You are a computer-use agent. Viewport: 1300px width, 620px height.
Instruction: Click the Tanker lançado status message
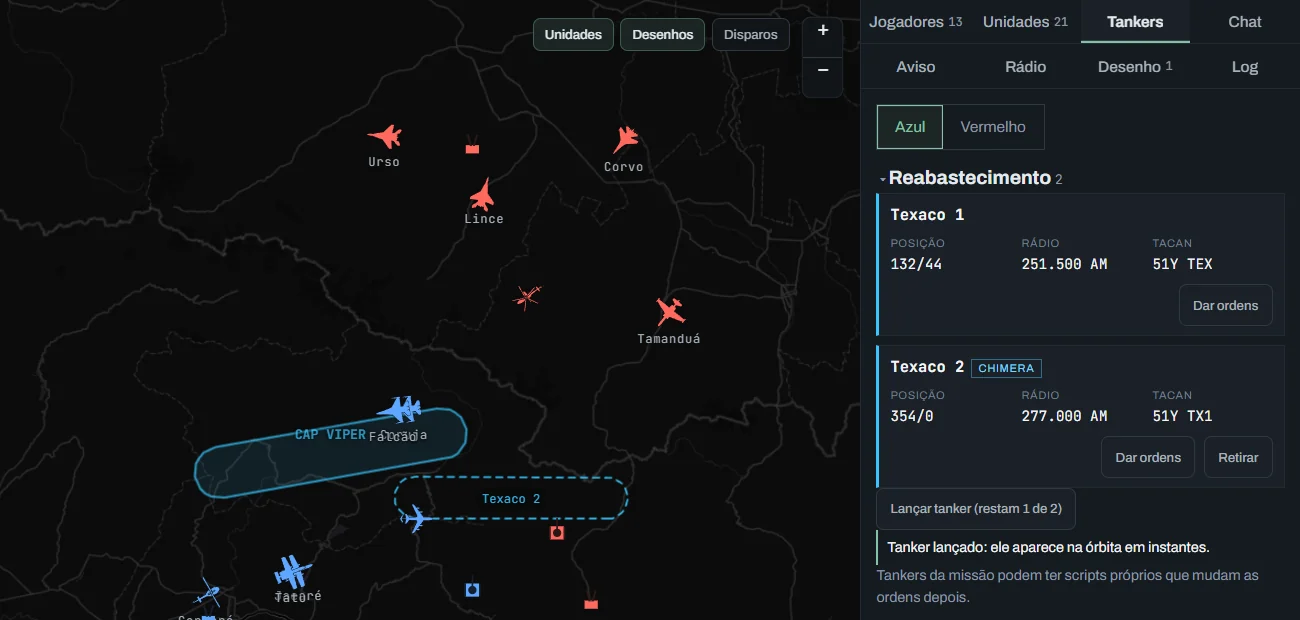(1048, 547)
